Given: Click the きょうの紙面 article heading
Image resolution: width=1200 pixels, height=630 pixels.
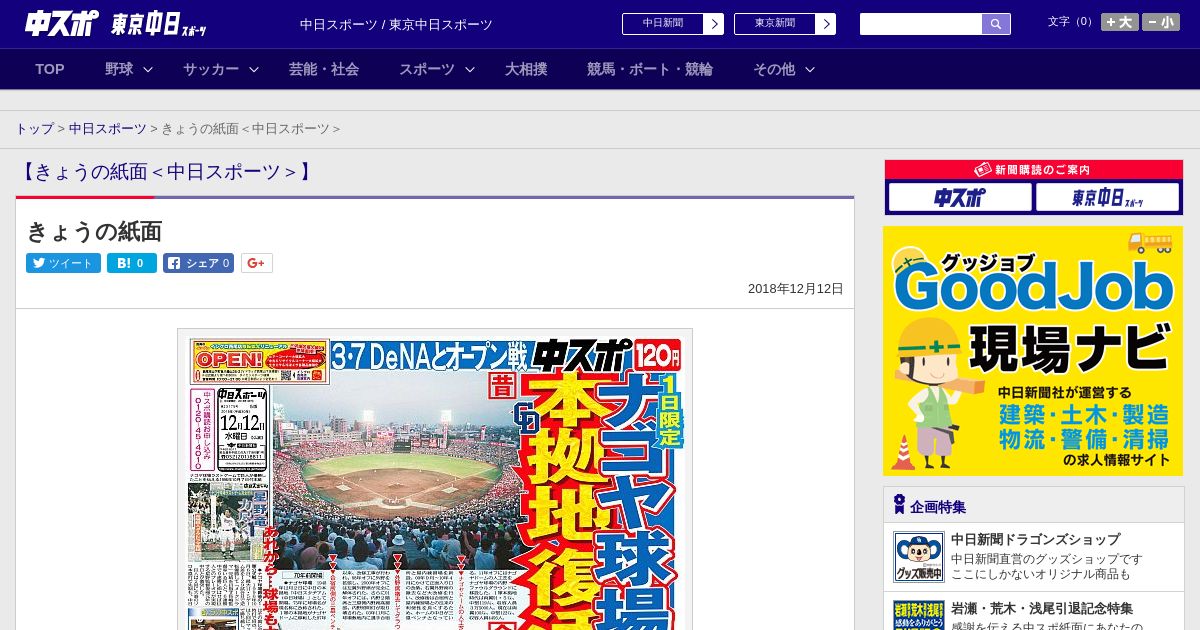Looking at the screenshot, I should pyautogui.click(x=94, y=232).
